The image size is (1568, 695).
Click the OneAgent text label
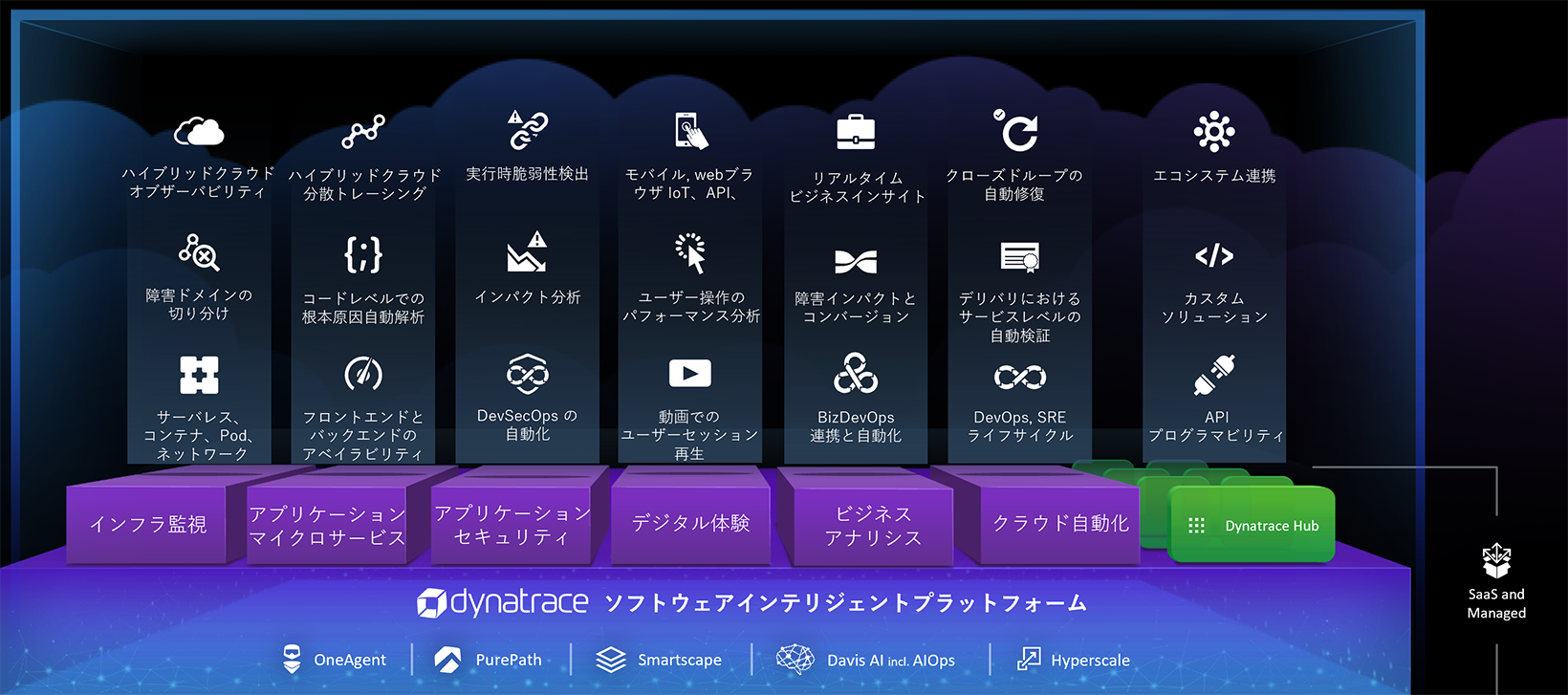click(350, 660)
